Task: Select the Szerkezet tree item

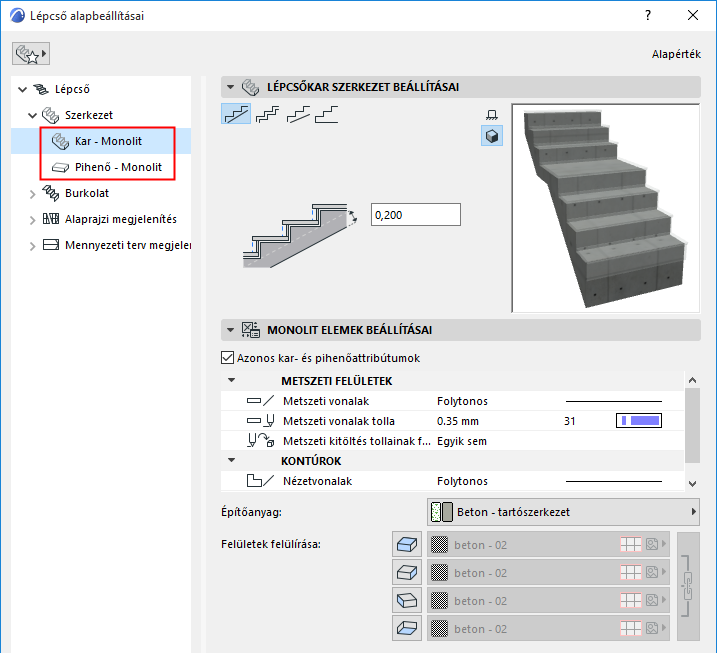Action: coord(89,115)
